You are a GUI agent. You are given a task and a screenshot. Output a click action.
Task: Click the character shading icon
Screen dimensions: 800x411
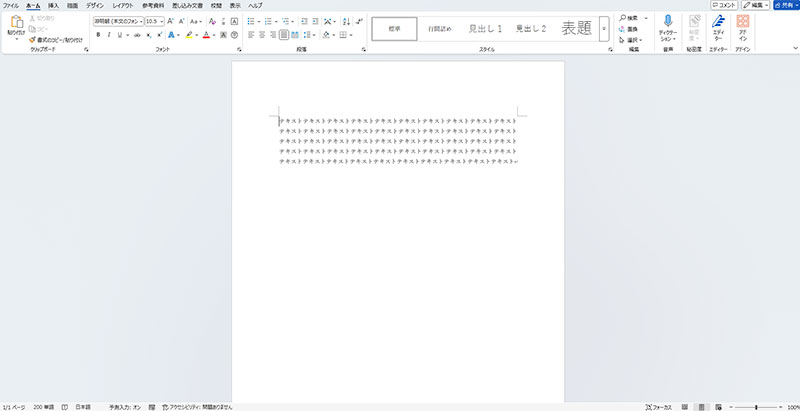(x=223, y=35)
